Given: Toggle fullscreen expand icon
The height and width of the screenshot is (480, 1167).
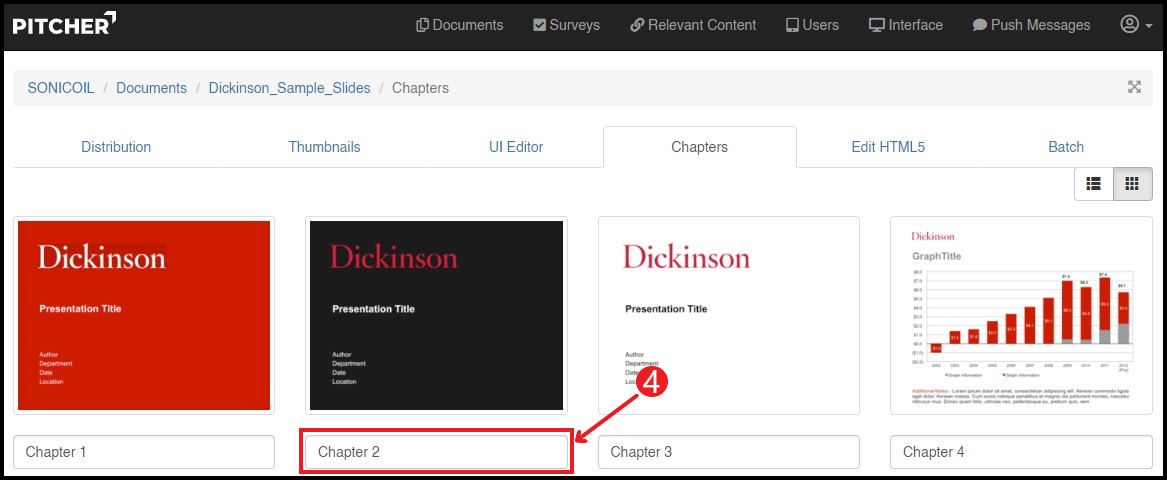Looking at the screenshot, I should coord(1134,87).
